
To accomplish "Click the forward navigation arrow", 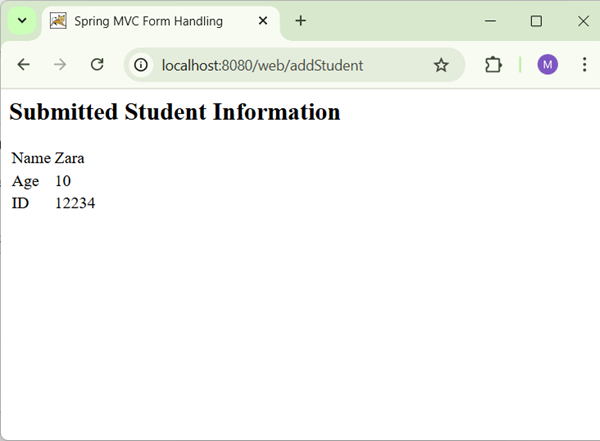I will 60,64.
